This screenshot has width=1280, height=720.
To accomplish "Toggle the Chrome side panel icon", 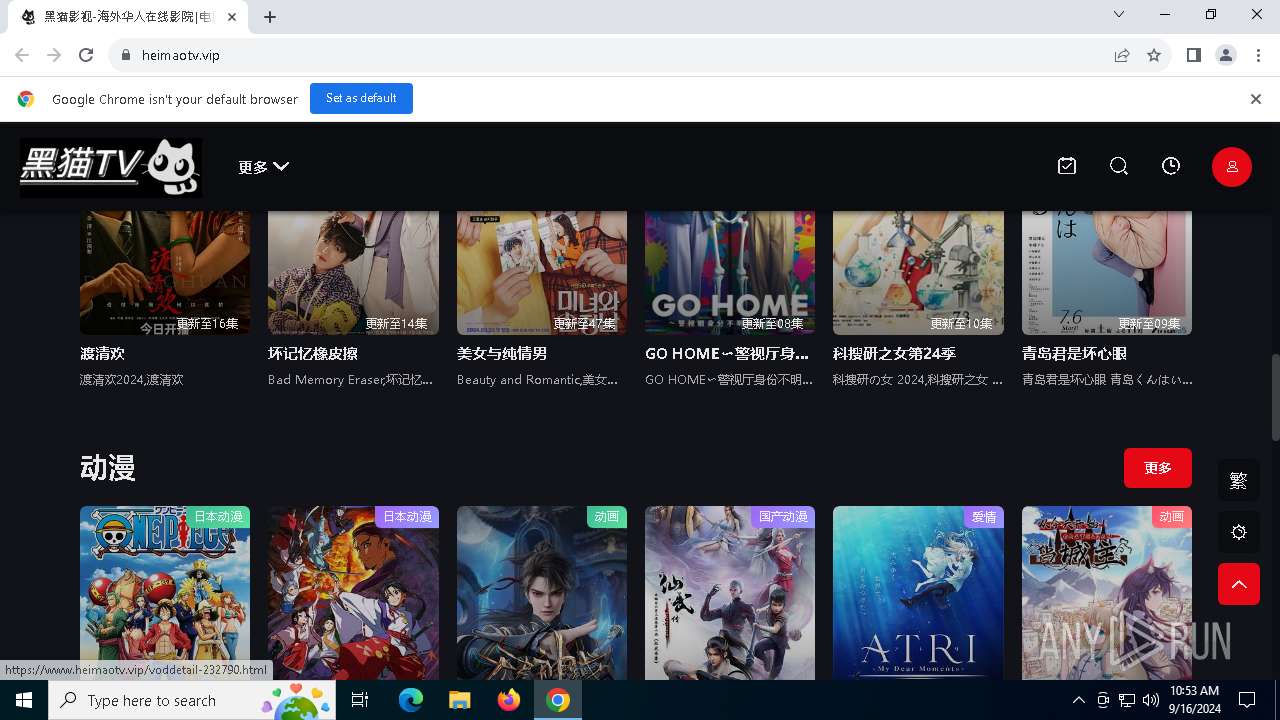I will [x=1194, y=55].
